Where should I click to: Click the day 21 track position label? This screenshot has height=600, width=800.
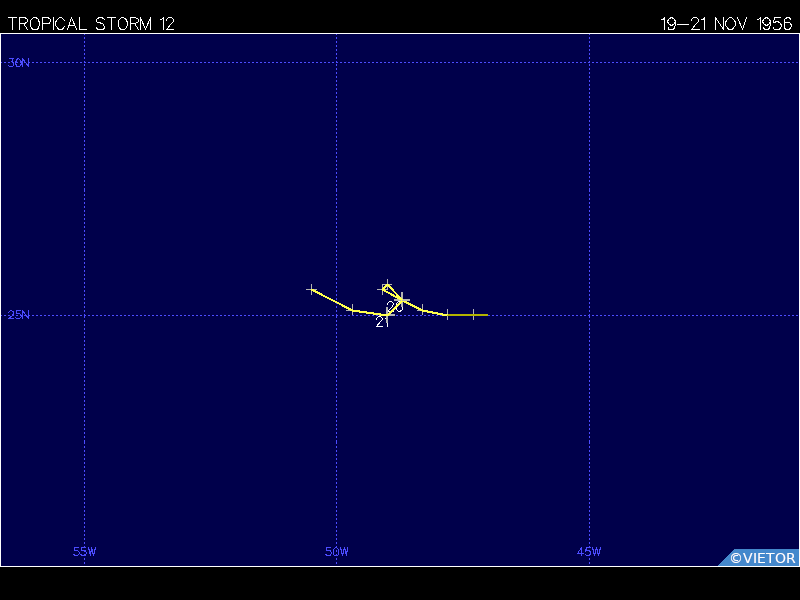383,322
